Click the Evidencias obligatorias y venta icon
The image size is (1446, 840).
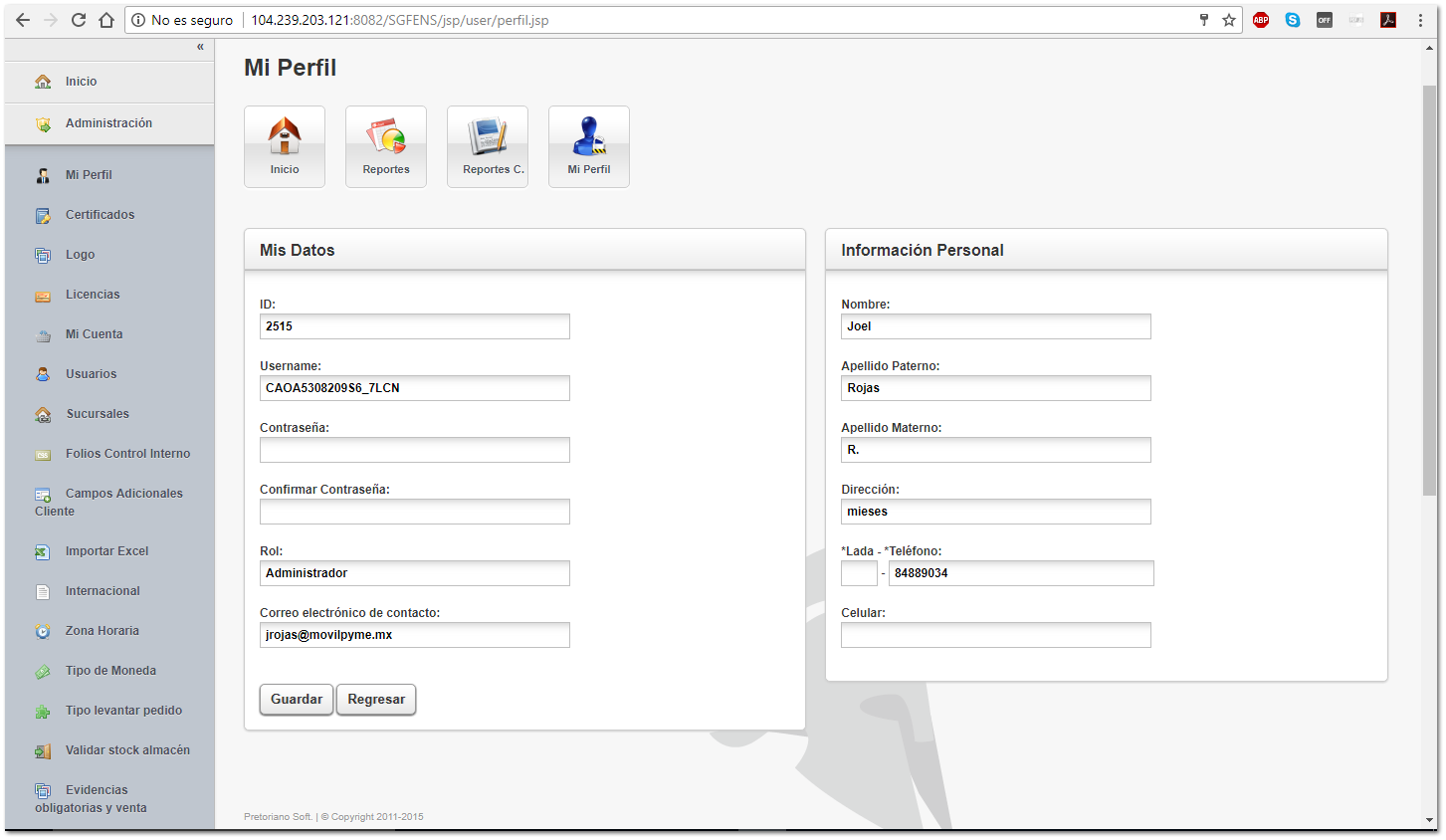[x=43, y=791]
